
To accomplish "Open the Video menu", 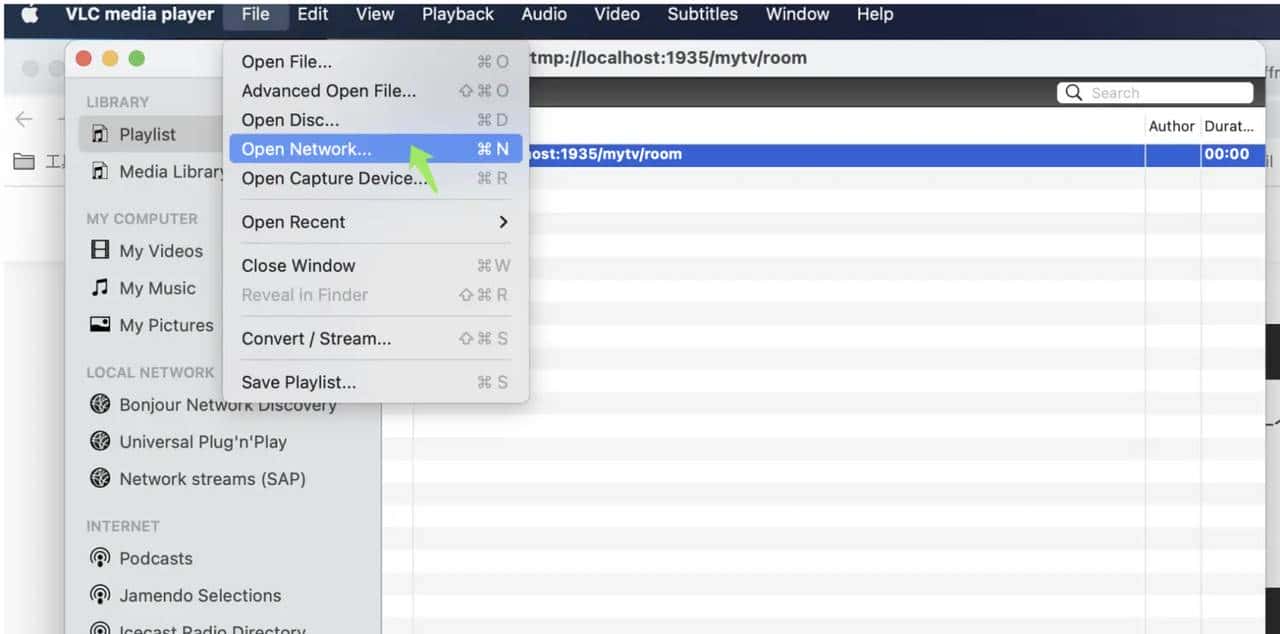I will point(617,14).
